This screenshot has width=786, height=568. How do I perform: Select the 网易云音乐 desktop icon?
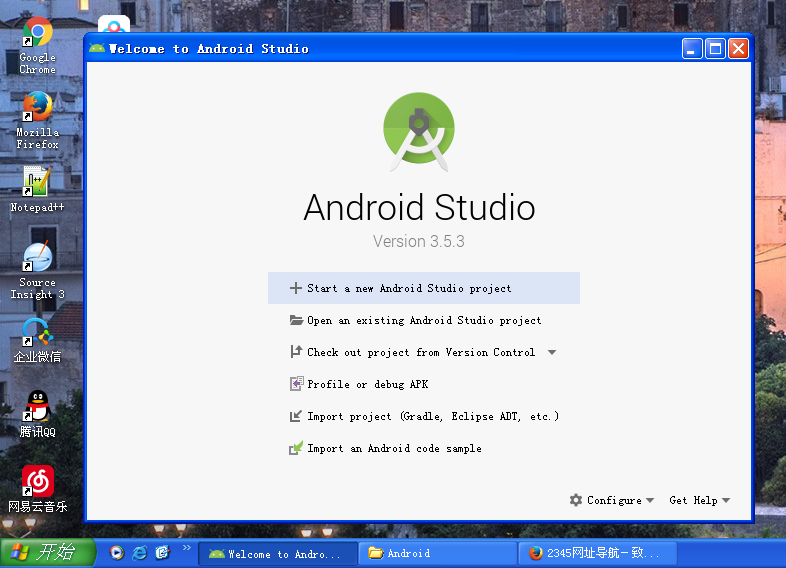point(37,489)
